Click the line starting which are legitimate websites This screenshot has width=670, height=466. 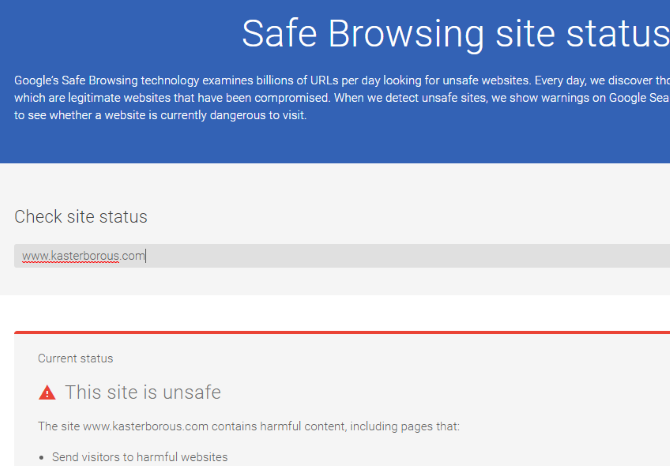(342, 98)
